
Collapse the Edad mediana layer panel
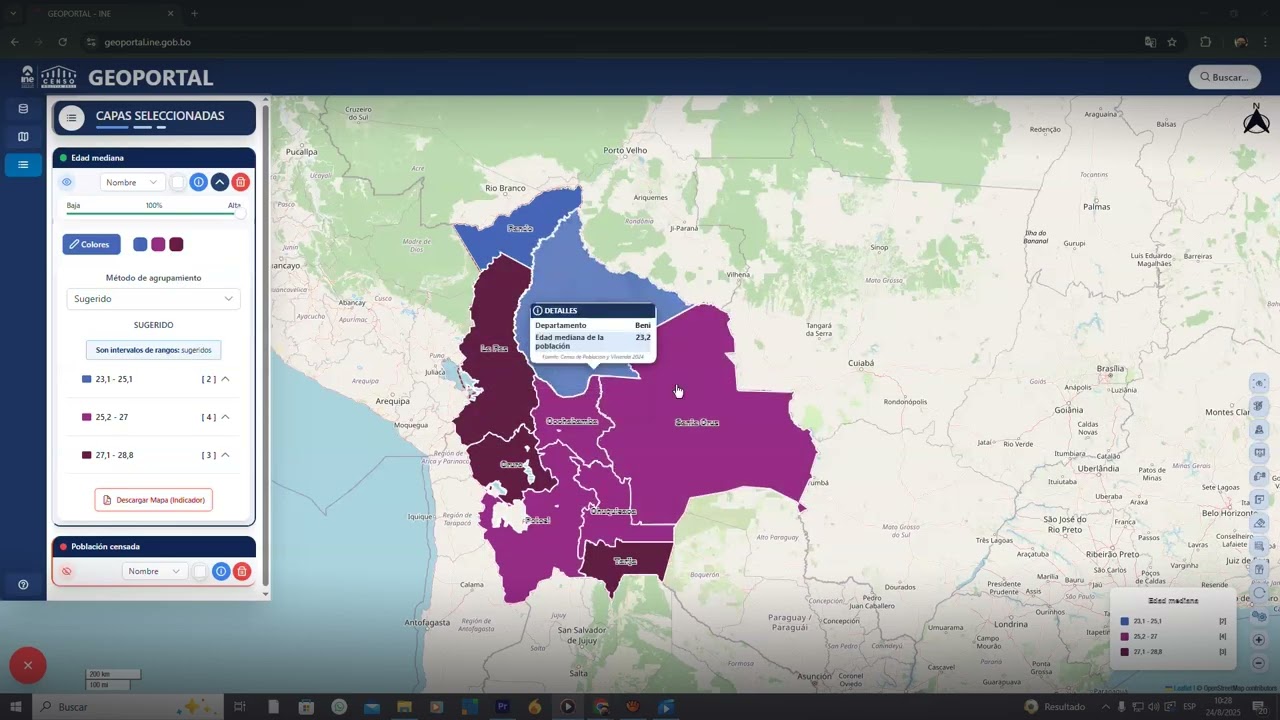click(219, 182)
